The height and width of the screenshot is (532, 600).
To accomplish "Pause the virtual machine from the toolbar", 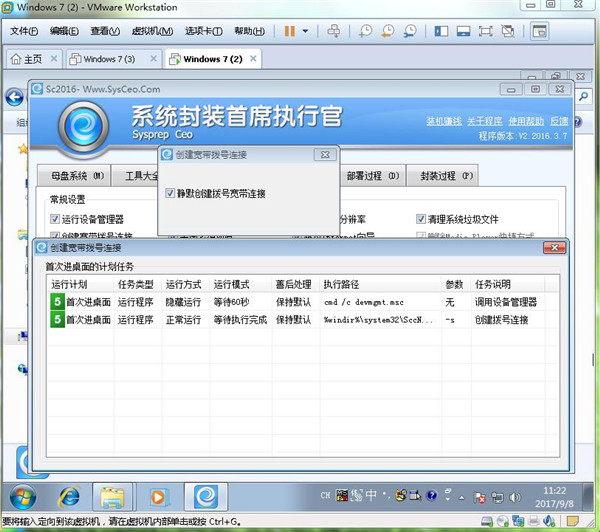I will point(290,31).
